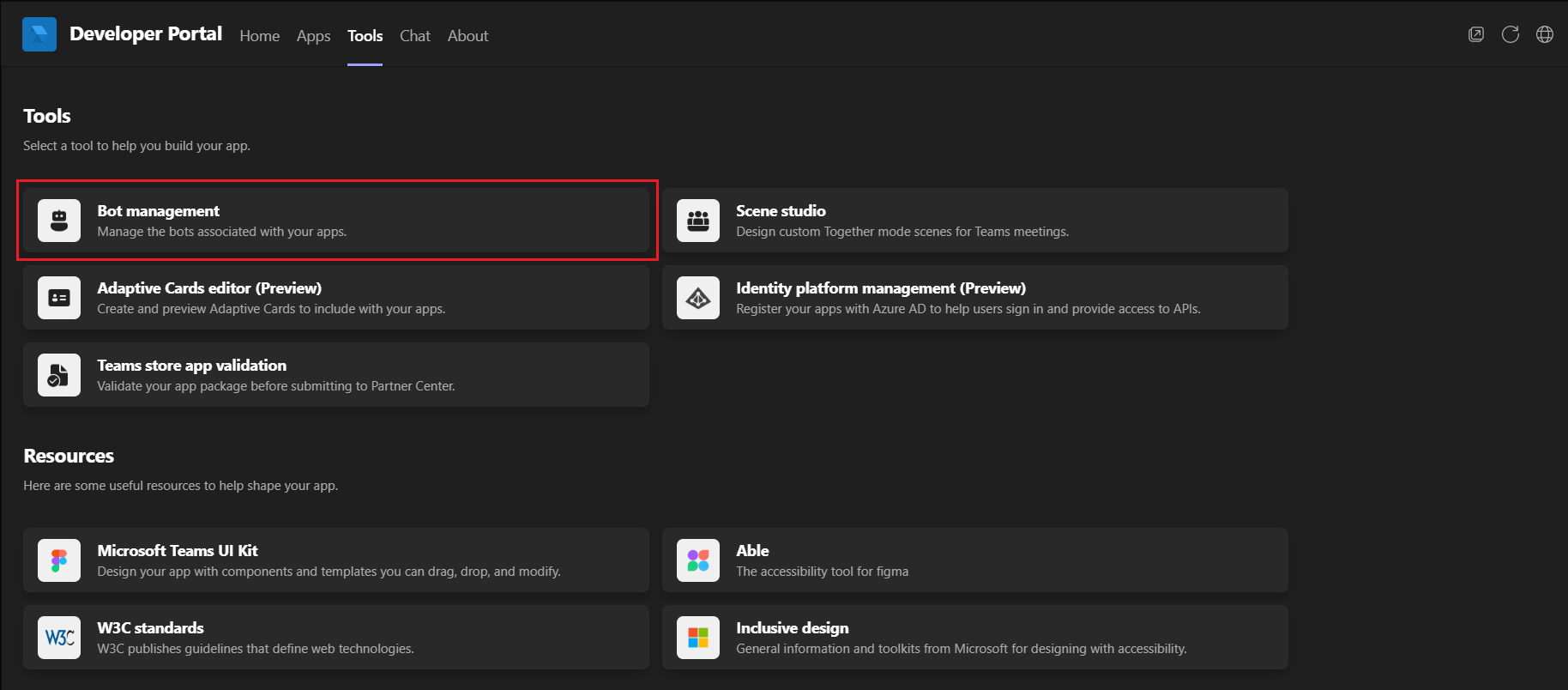This screenshot has width=1568, height=690.
Task: Click the refresh icon in header
Action: pyautogui.click(x=1511, y=34)
